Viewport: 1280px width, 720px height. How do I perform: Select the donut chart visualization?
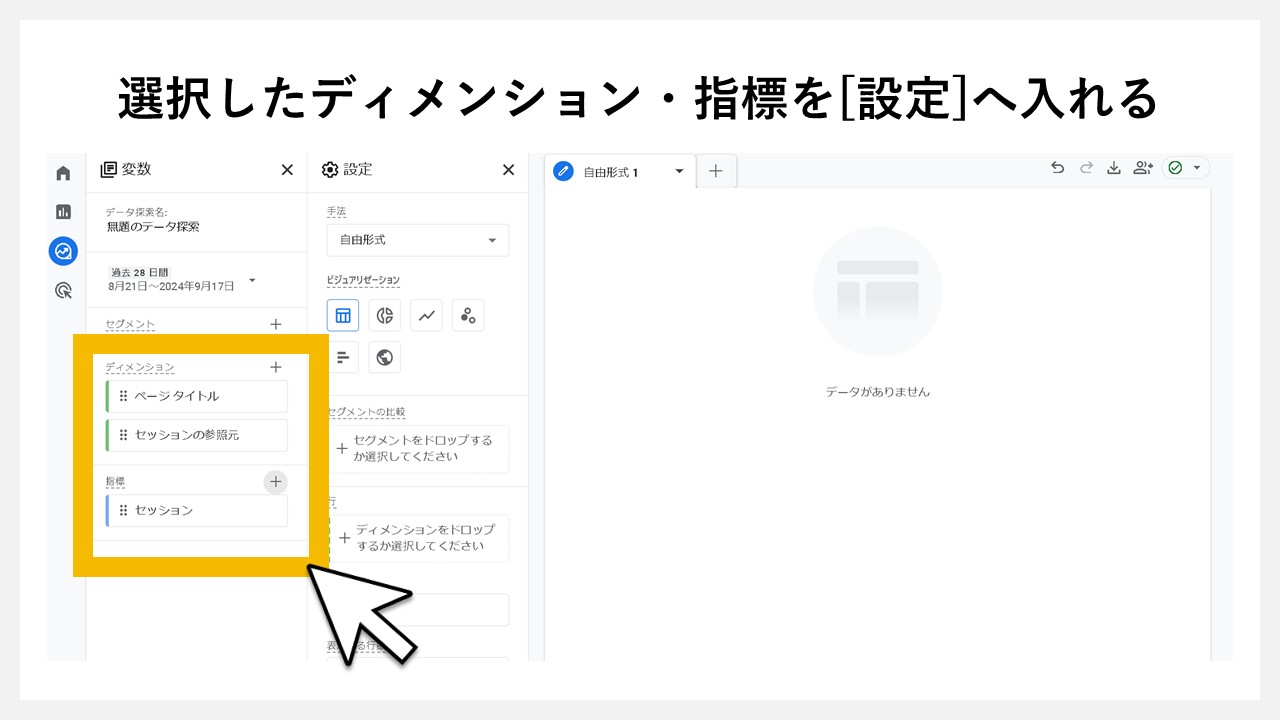point(384,315)
